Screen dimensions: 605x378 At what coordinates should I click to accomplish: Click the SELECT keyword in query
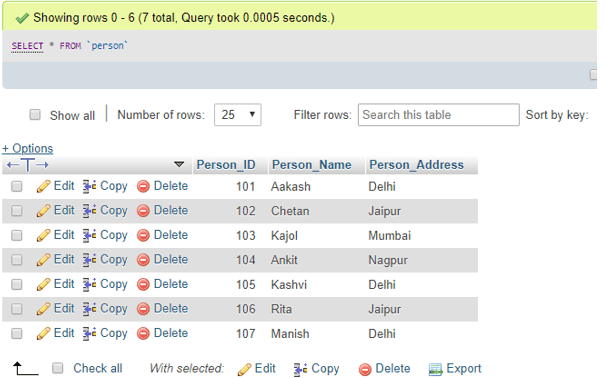pyautogui.click(x=27, y=46)
